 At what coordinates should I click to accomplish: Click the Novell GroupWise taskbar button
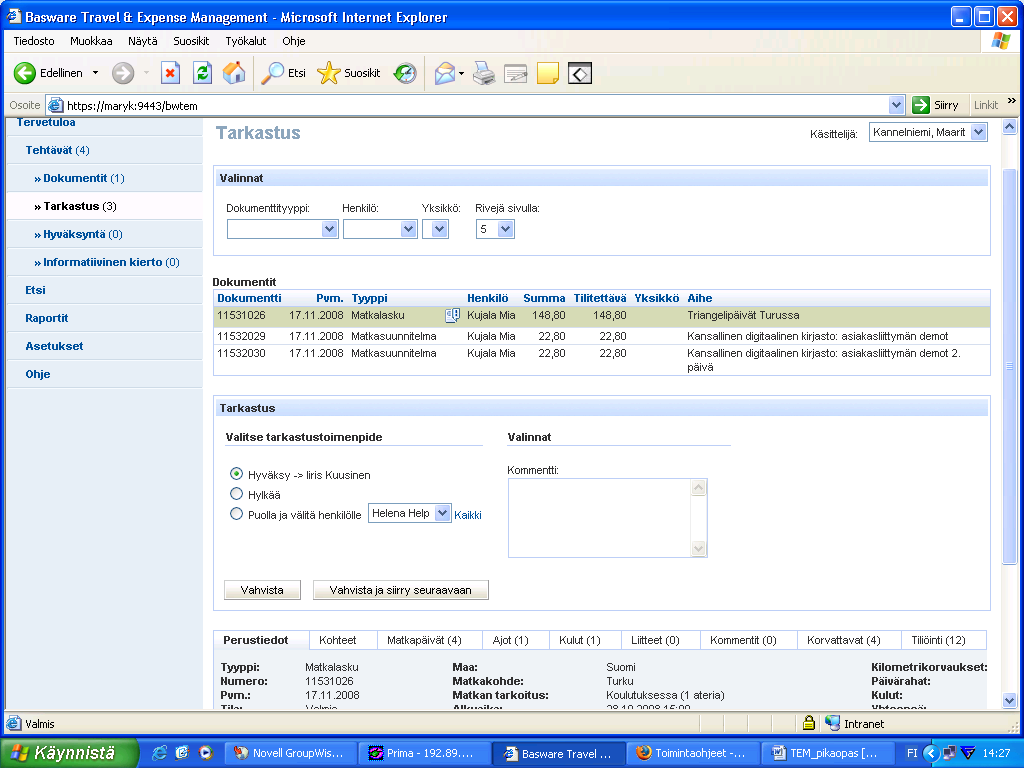click(291, 753)
